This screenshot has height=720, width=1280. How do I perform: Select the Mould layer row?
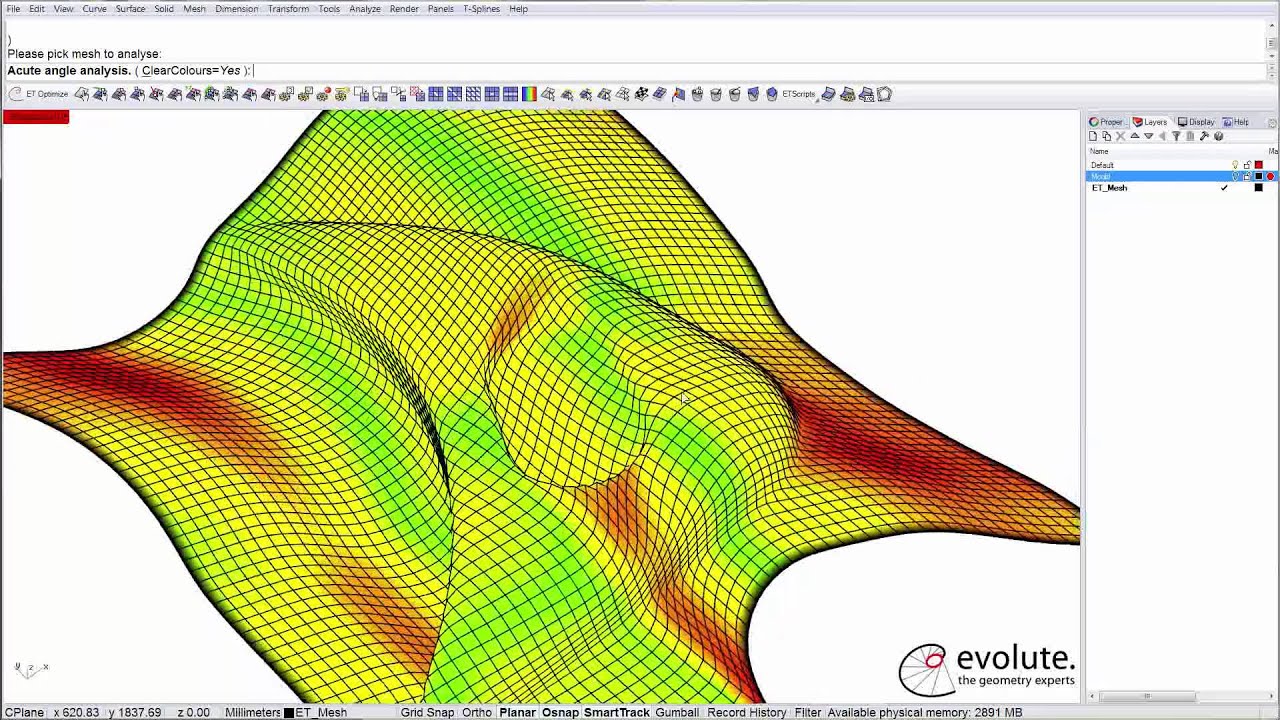(x=1182, y=176)
